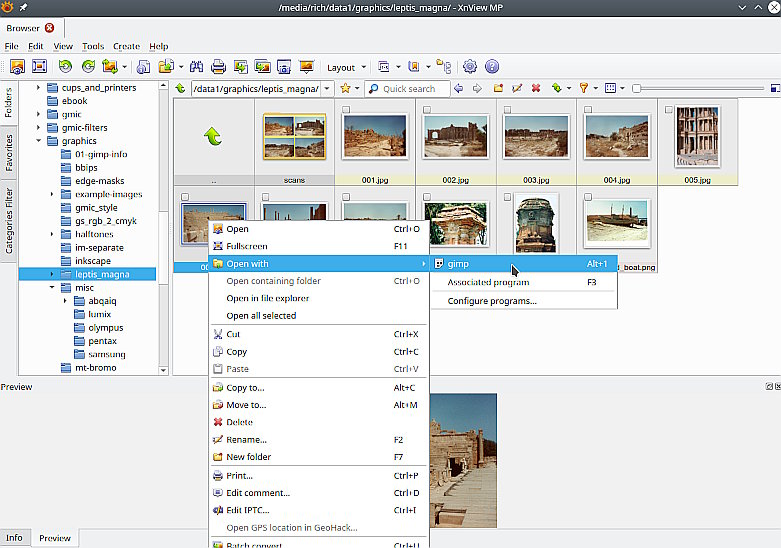Open the Tools menu
This screenshot has width=781, height=548.
click(x=93, y=46)
